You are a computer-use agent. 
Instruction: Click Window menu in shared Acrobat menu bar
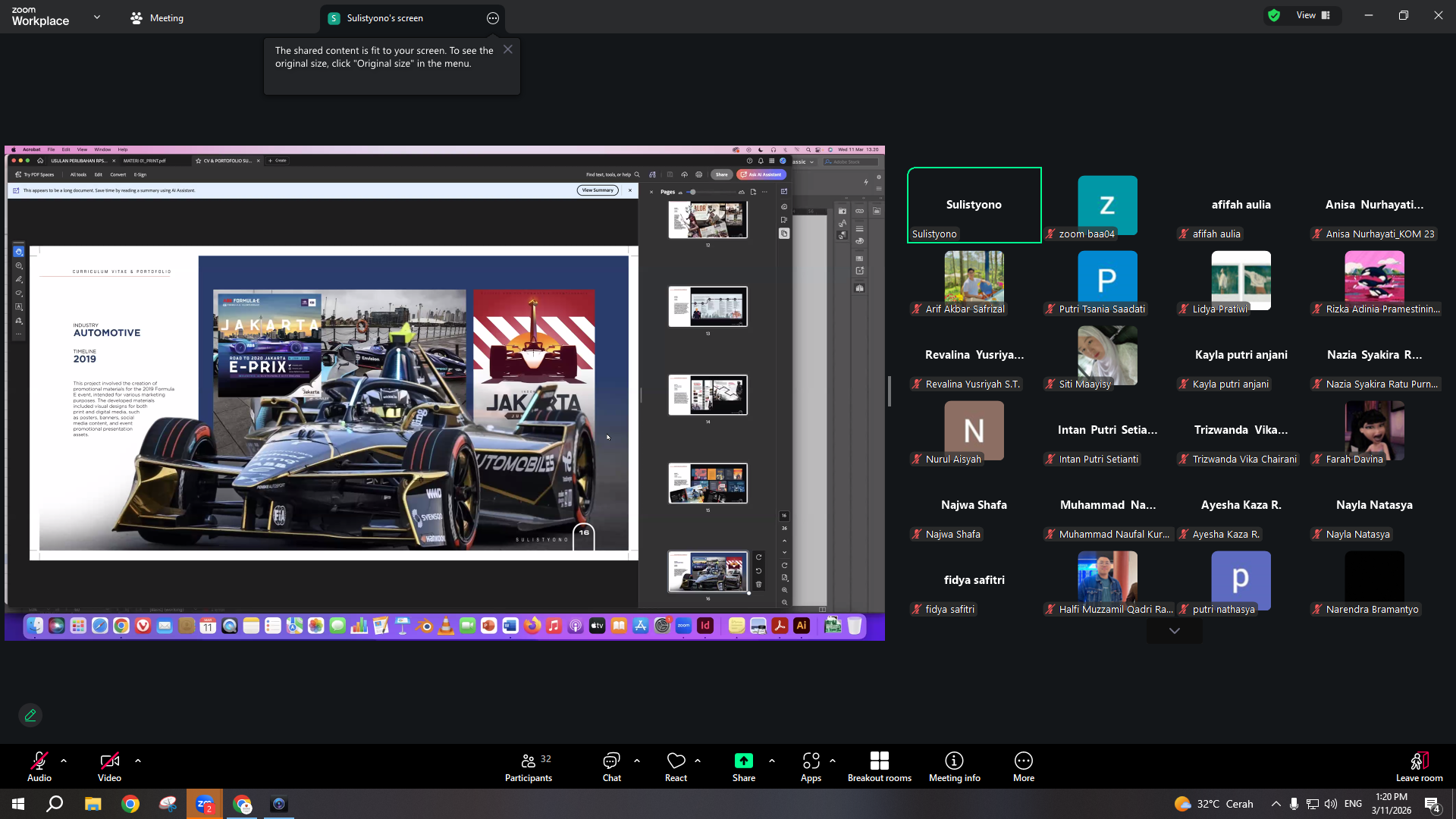(x=102, y=149)
